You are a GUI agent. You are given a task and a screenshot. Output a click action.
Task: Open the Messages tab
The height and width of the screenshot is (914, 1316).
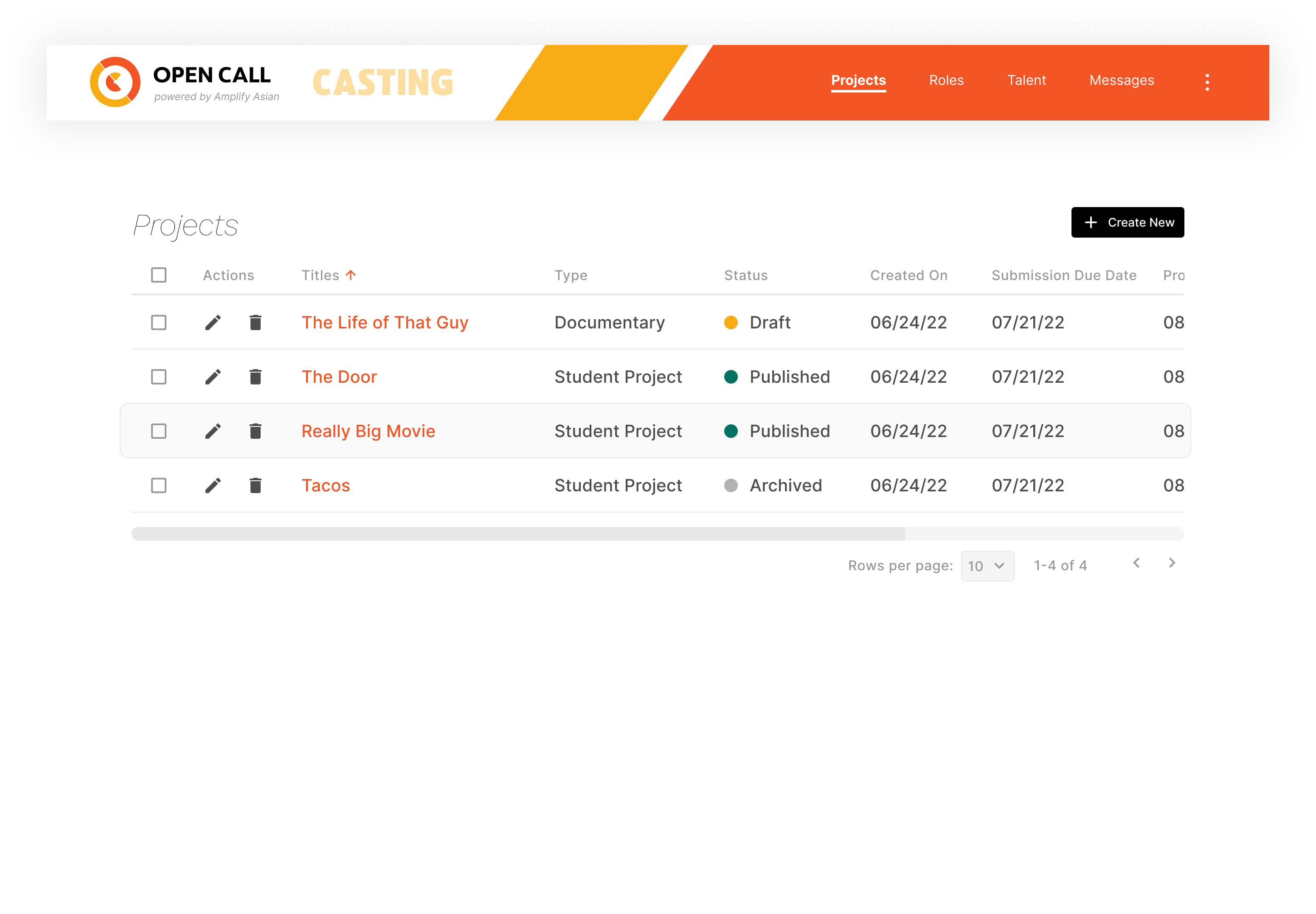click(1121, 80)
